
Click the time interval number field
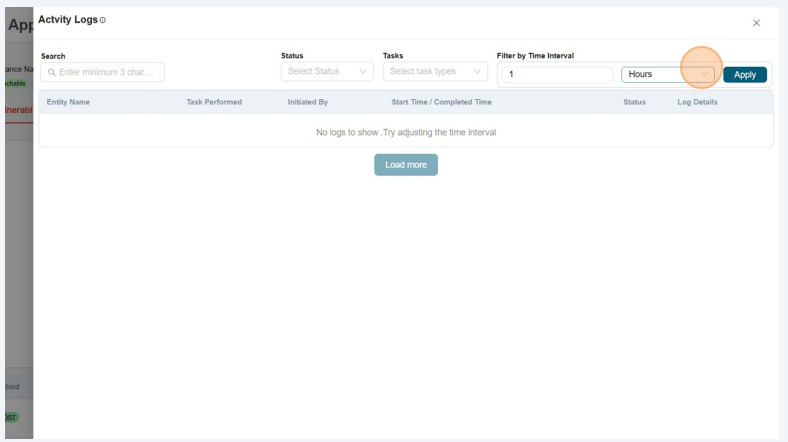point(557,74)
